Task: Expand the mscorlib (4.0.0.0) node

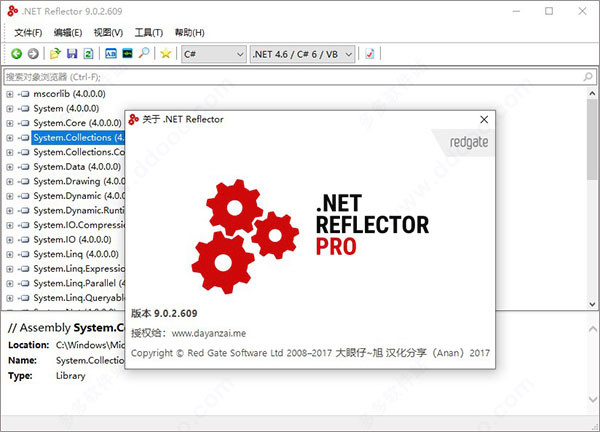Action: tap(10, 94)
